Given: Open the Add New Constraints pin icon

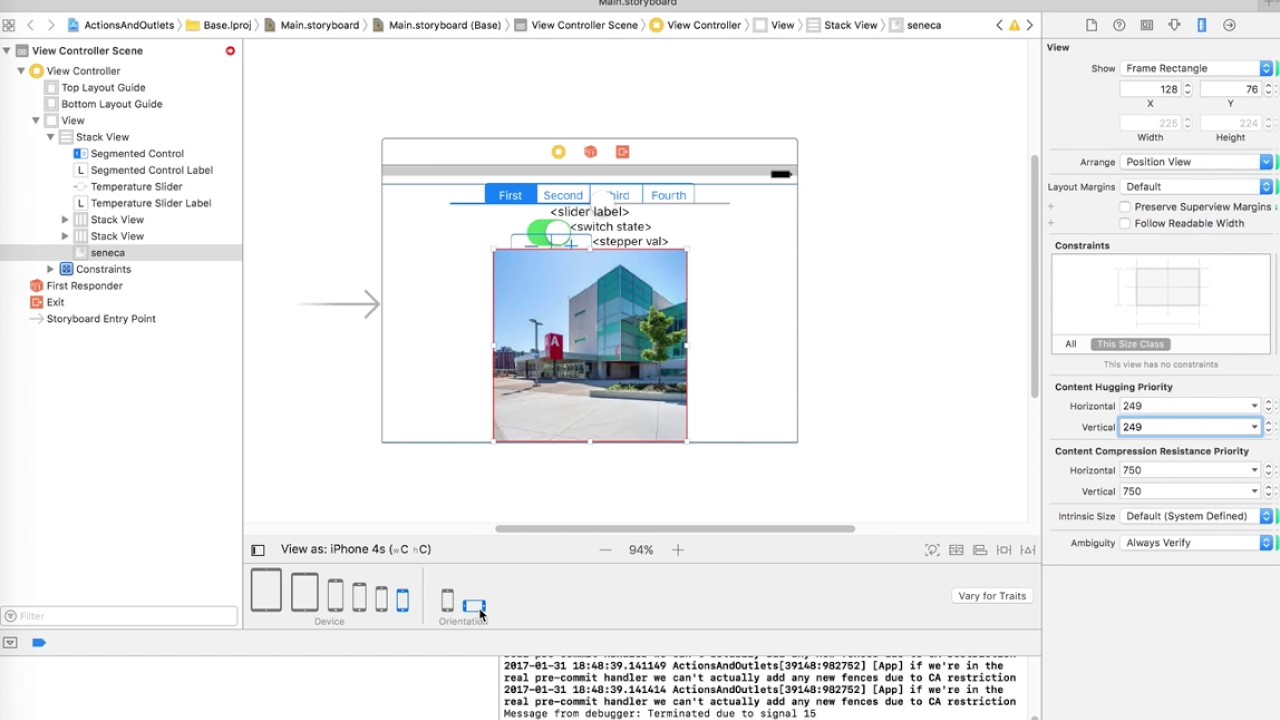Looking at the screenshot, I should pos(1004,550).
